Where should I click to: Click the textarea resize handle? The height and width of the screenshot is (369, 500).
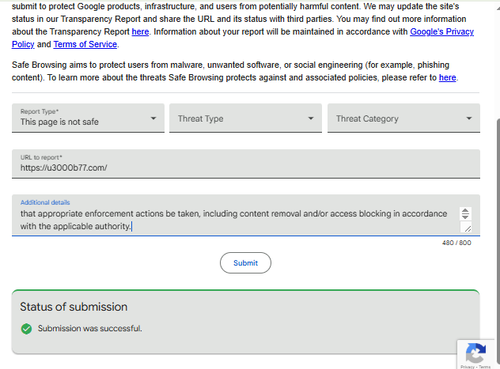point(468,228)
